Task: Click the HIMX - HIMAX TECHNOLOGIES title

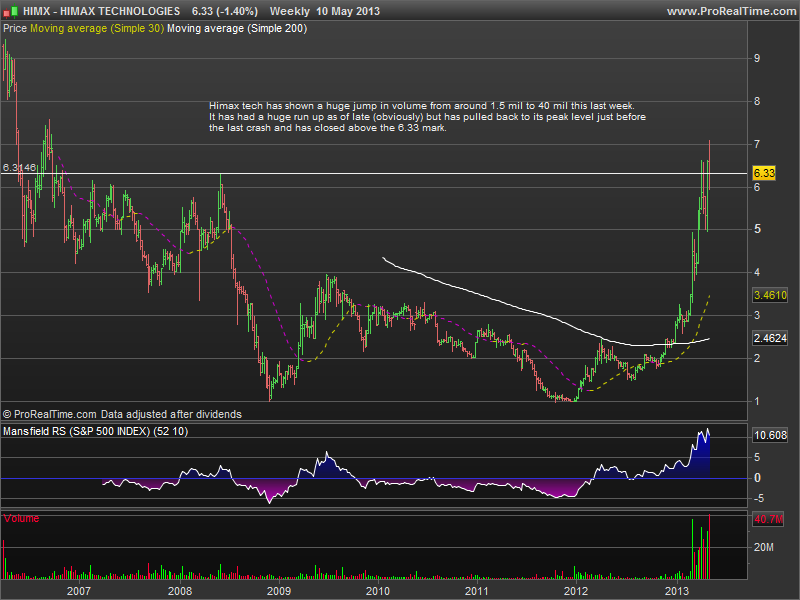Action: coord(102,11)
